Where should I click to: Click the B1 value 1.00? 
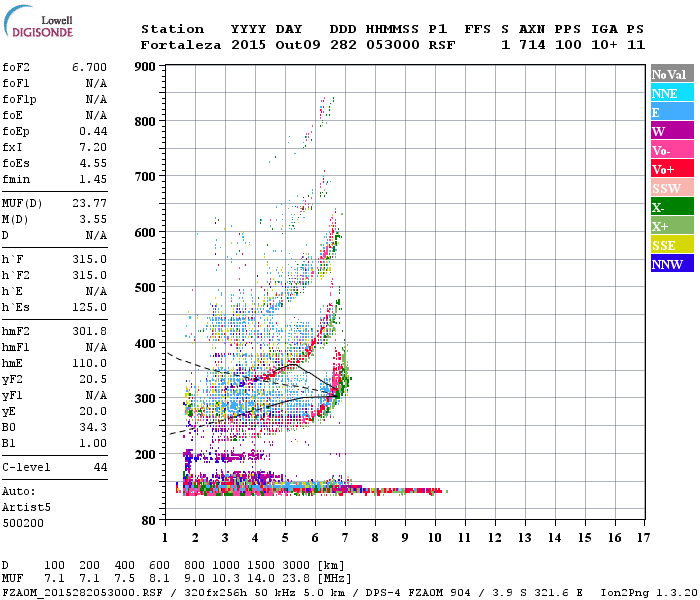pyautogui.click(x=93, y=444)
